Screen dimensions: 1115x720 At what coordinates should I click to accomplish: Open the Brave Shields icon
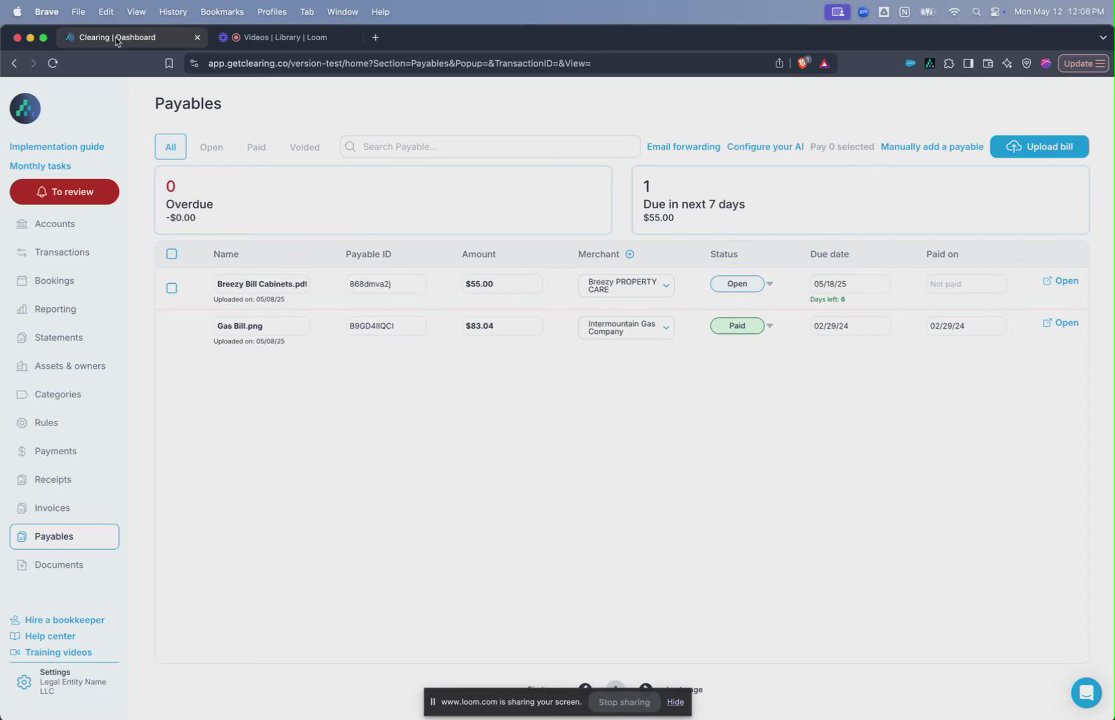(803, 63)
